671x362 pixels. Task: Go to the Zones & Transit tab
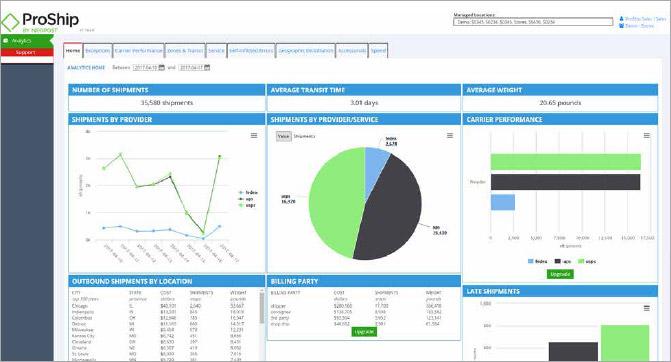(184, 50)
